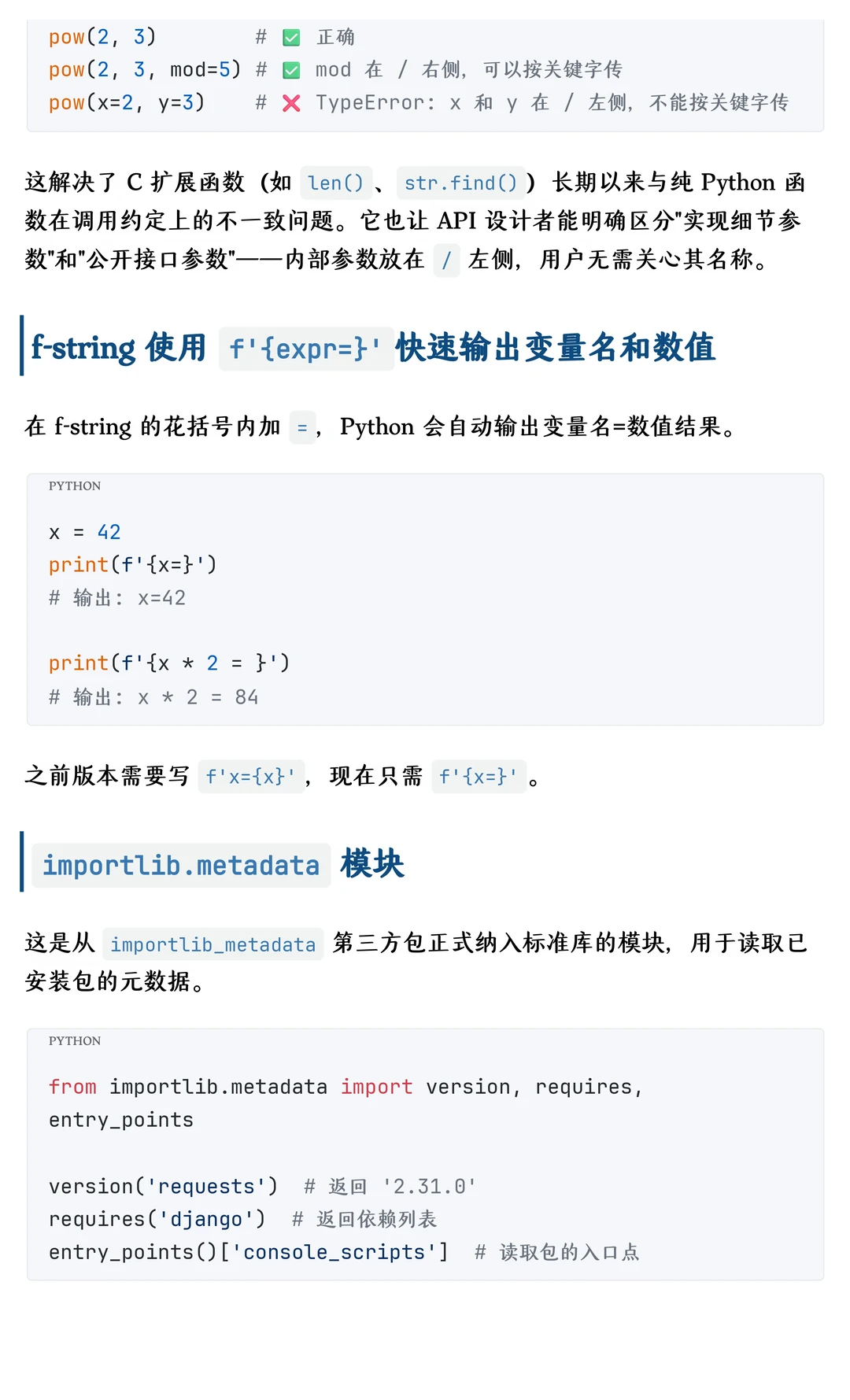Image resolution: width=850 pixels, height=1400 pixels.
Task: Click the slash inline code in the paragraph
Action: [x=446, y=260]
